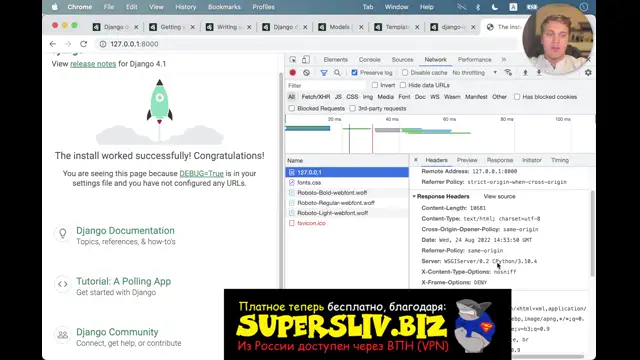Open the Bookmarks menu
The height and width of the screenshot is (360, 640).
click(x=224, y=7)
